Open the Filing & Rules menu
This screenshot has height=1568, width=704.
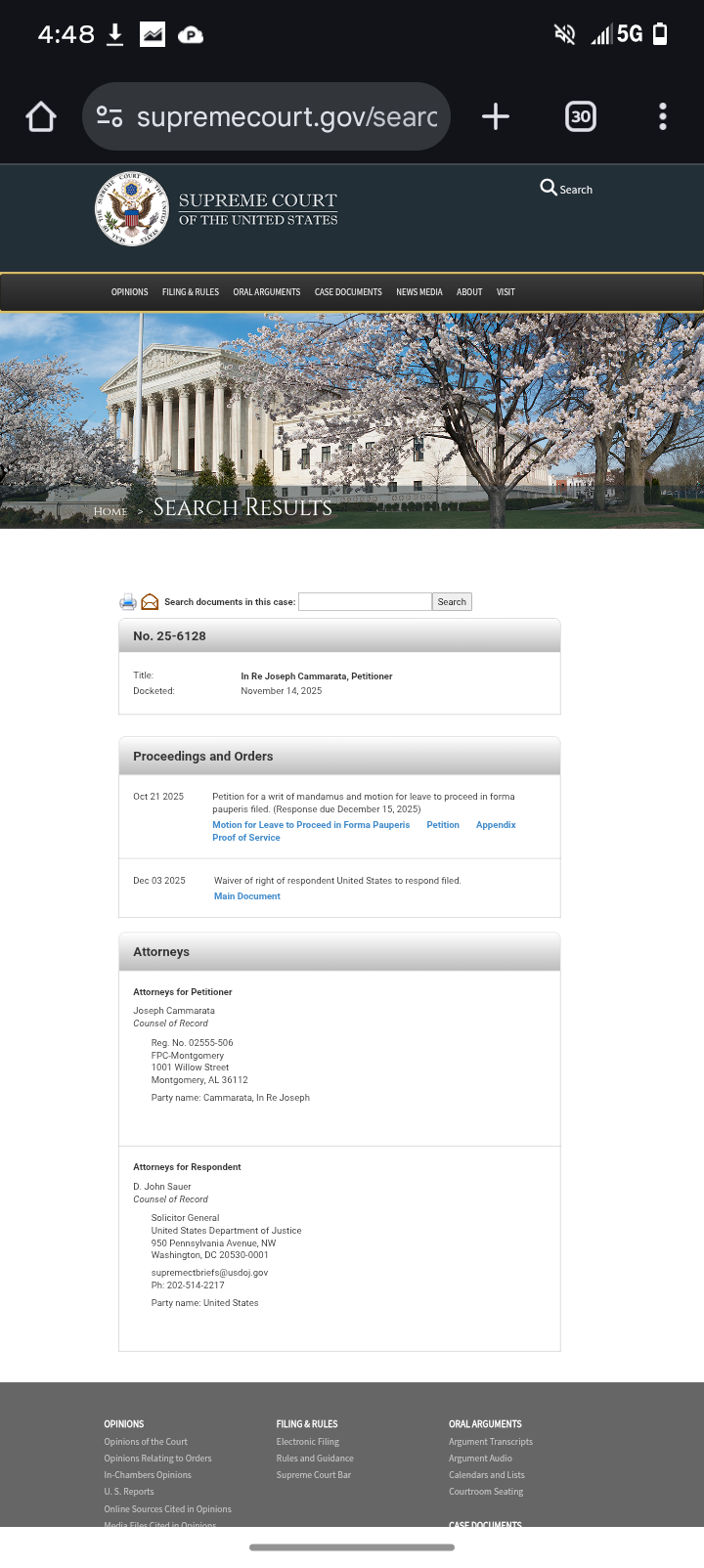pos(191,292)
